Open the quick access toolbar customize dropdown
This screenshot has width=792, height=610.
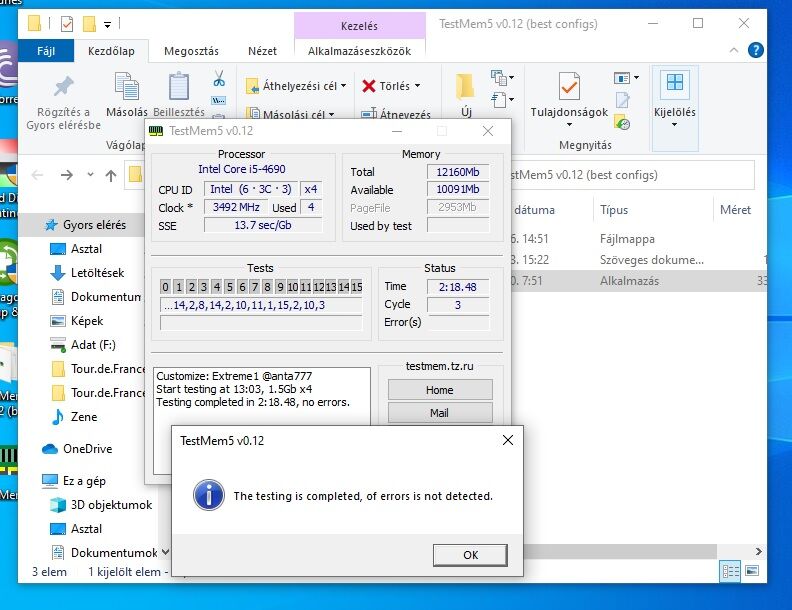coord(107,24)
